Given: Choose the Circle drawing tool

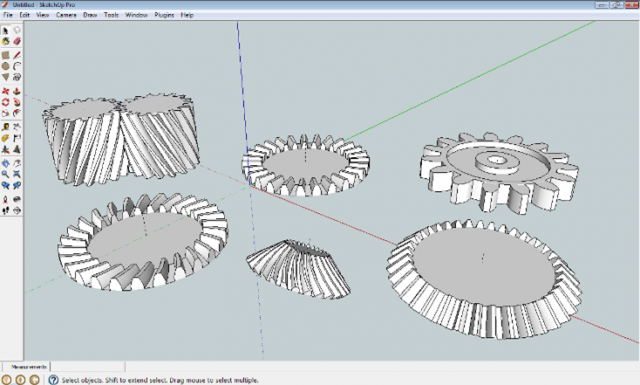Looking at the screenshot, I should pyautogui.click(x=5, y=66).
